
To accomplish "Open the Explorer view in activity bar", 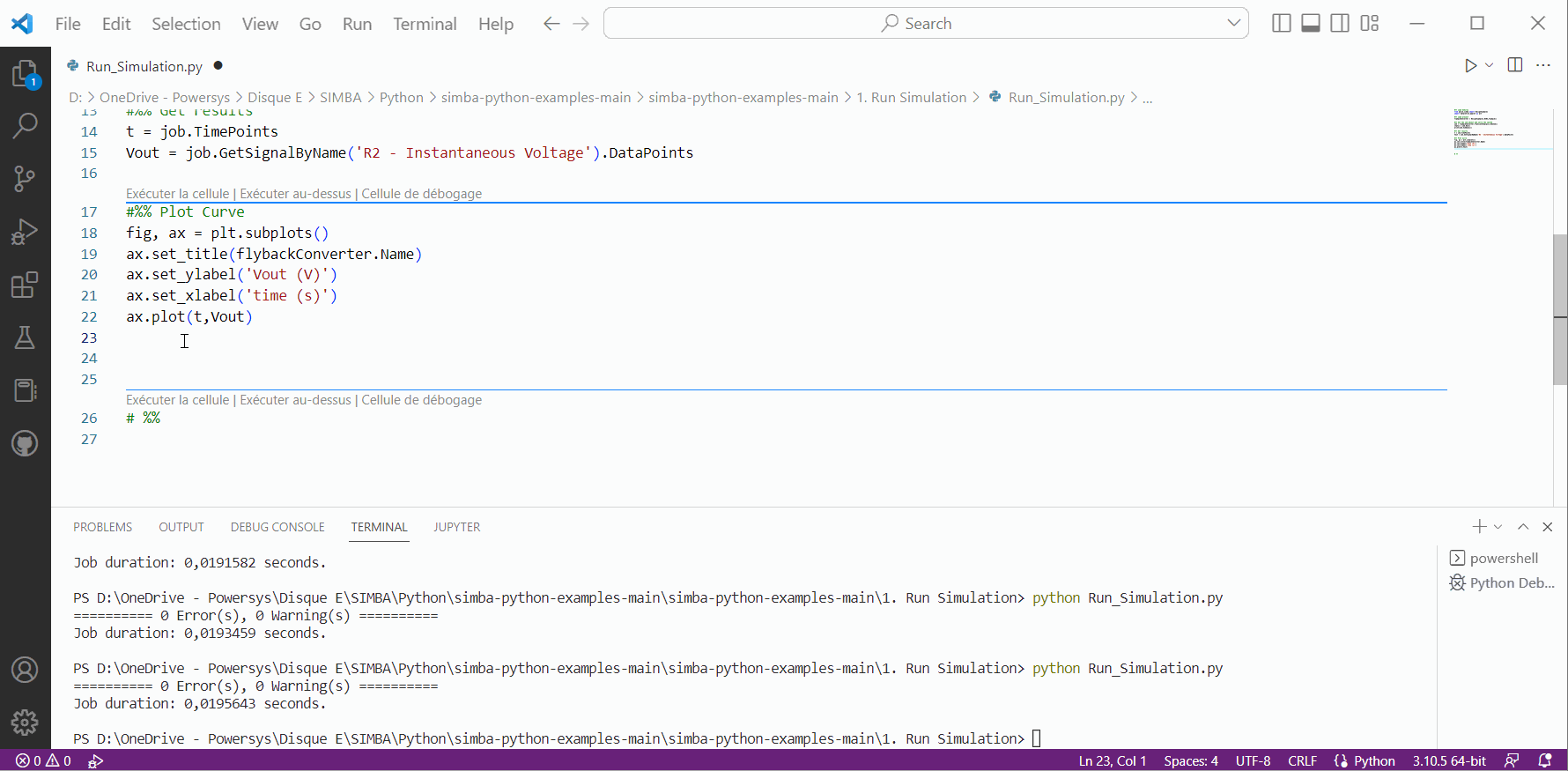I will tap(25, 74).
